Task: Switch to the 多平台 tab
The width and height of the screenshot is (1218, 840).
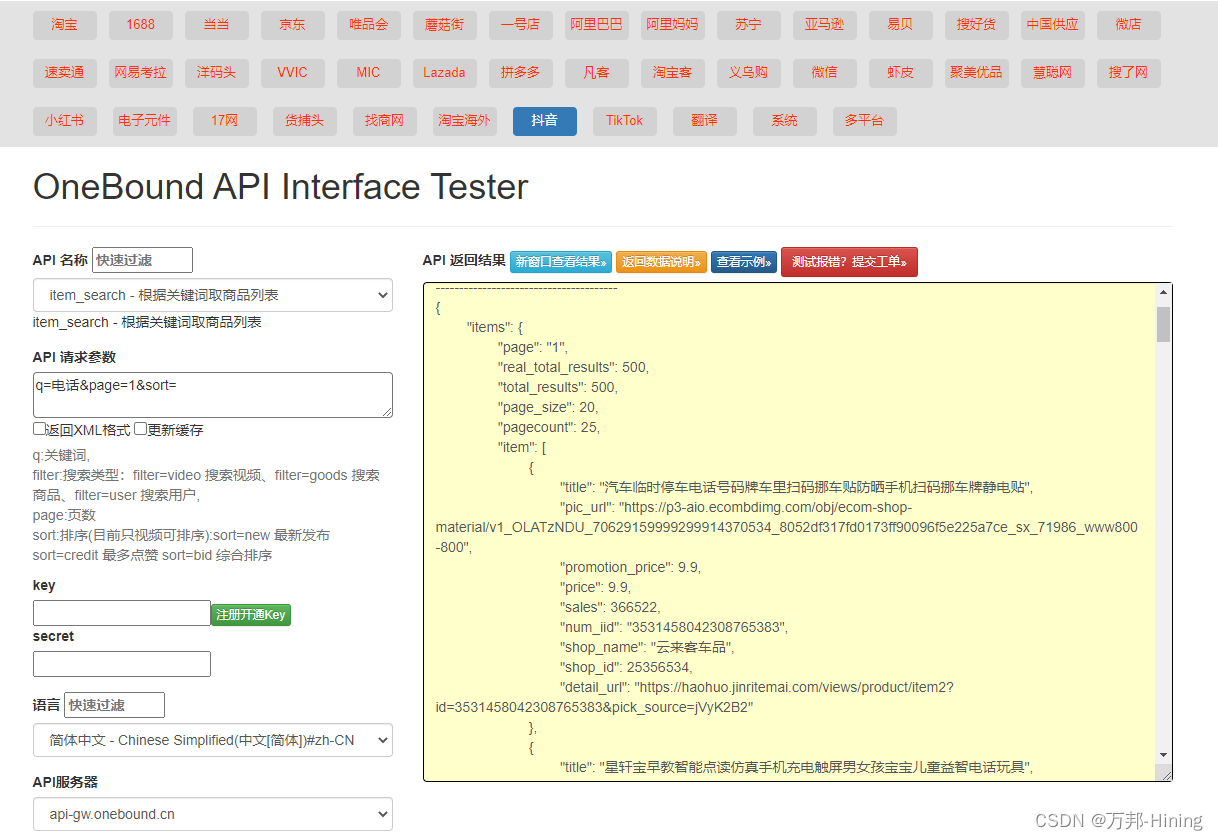Action: click(x=865, y=121)
